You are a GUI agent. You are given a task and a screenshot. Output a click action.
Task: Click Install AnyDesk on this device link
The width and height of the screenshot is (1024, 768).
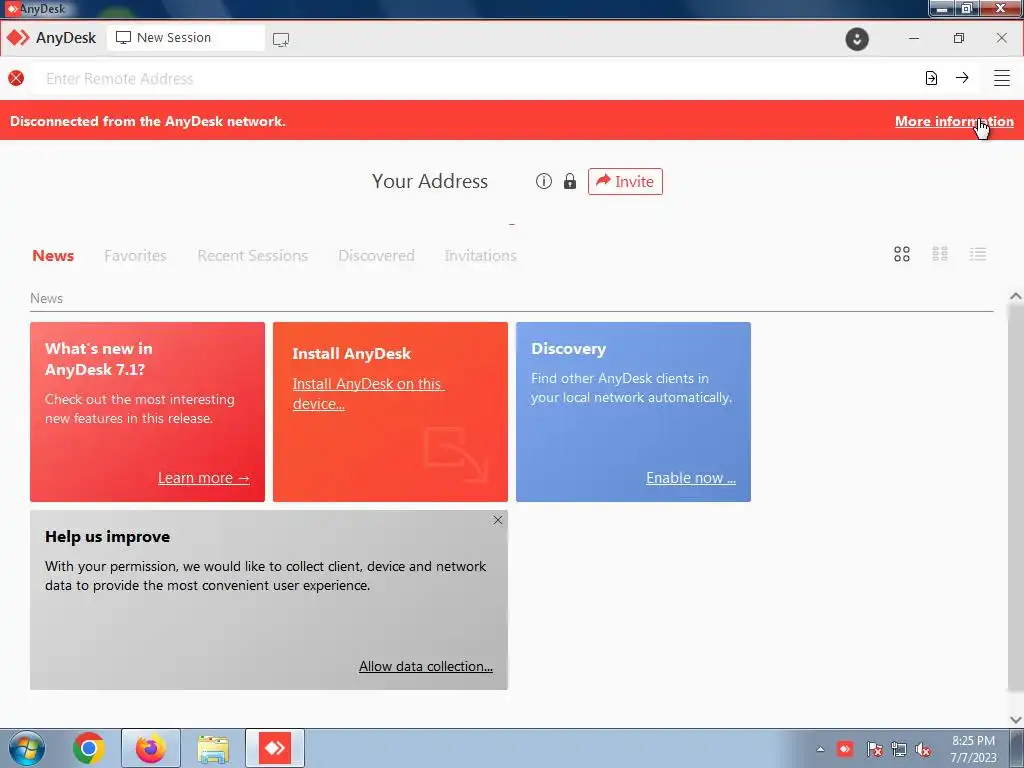(368, 394)
